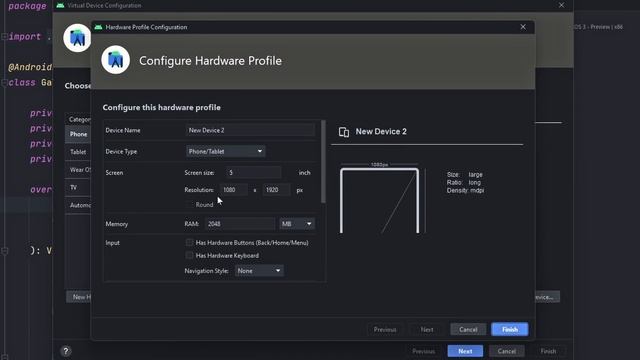Click Cancel in Virtual Device Configuration window

tap(507, 351)
